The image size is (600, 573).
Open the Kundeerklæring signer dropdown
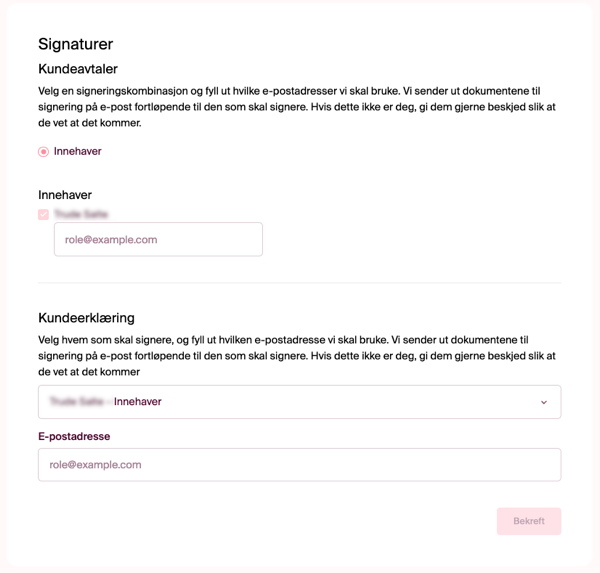pos(299,402)
